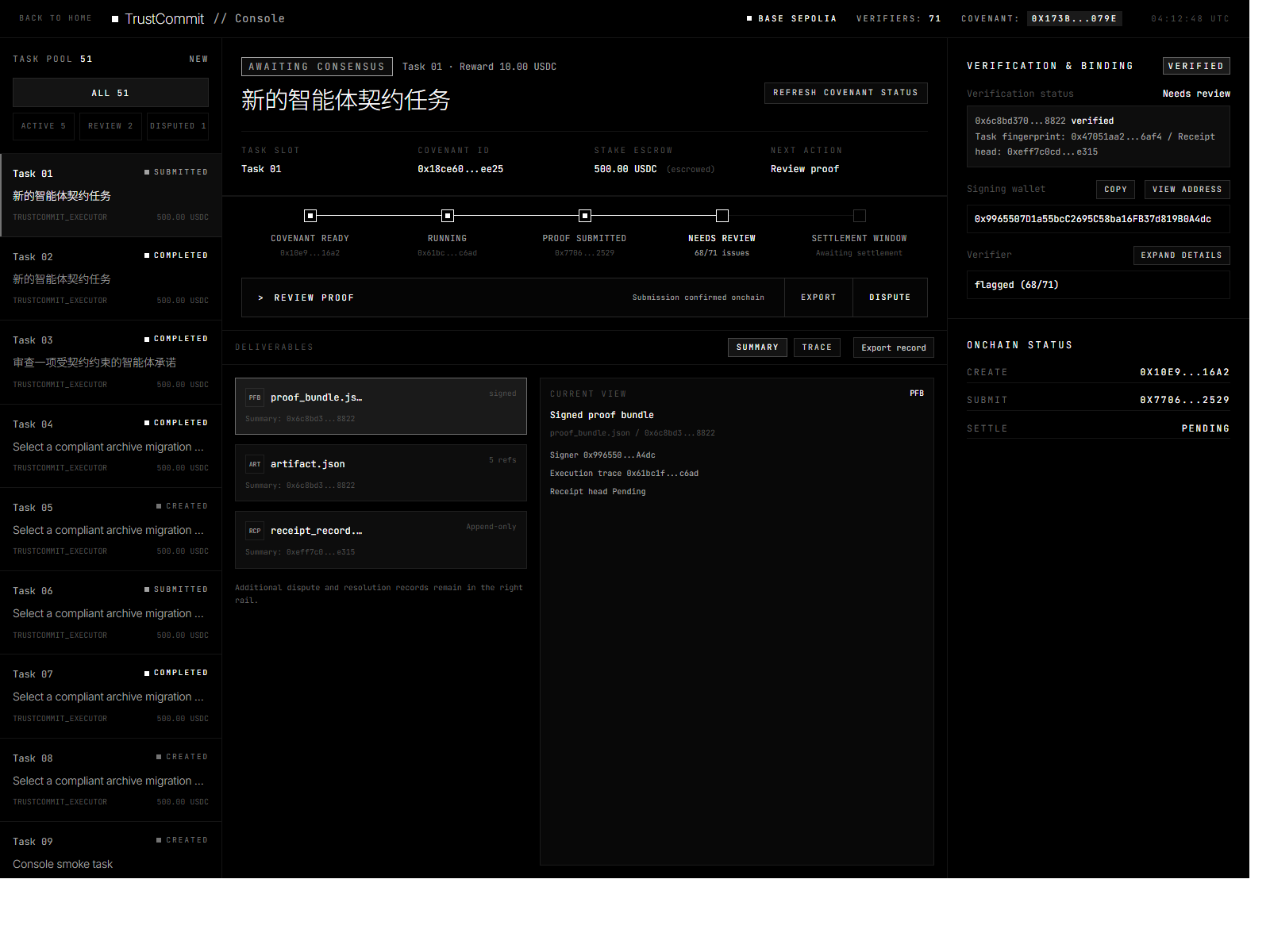Click Submission confirmed onchain text
This screenshot has height=952, width=1270.
click(x=698, y=297)
